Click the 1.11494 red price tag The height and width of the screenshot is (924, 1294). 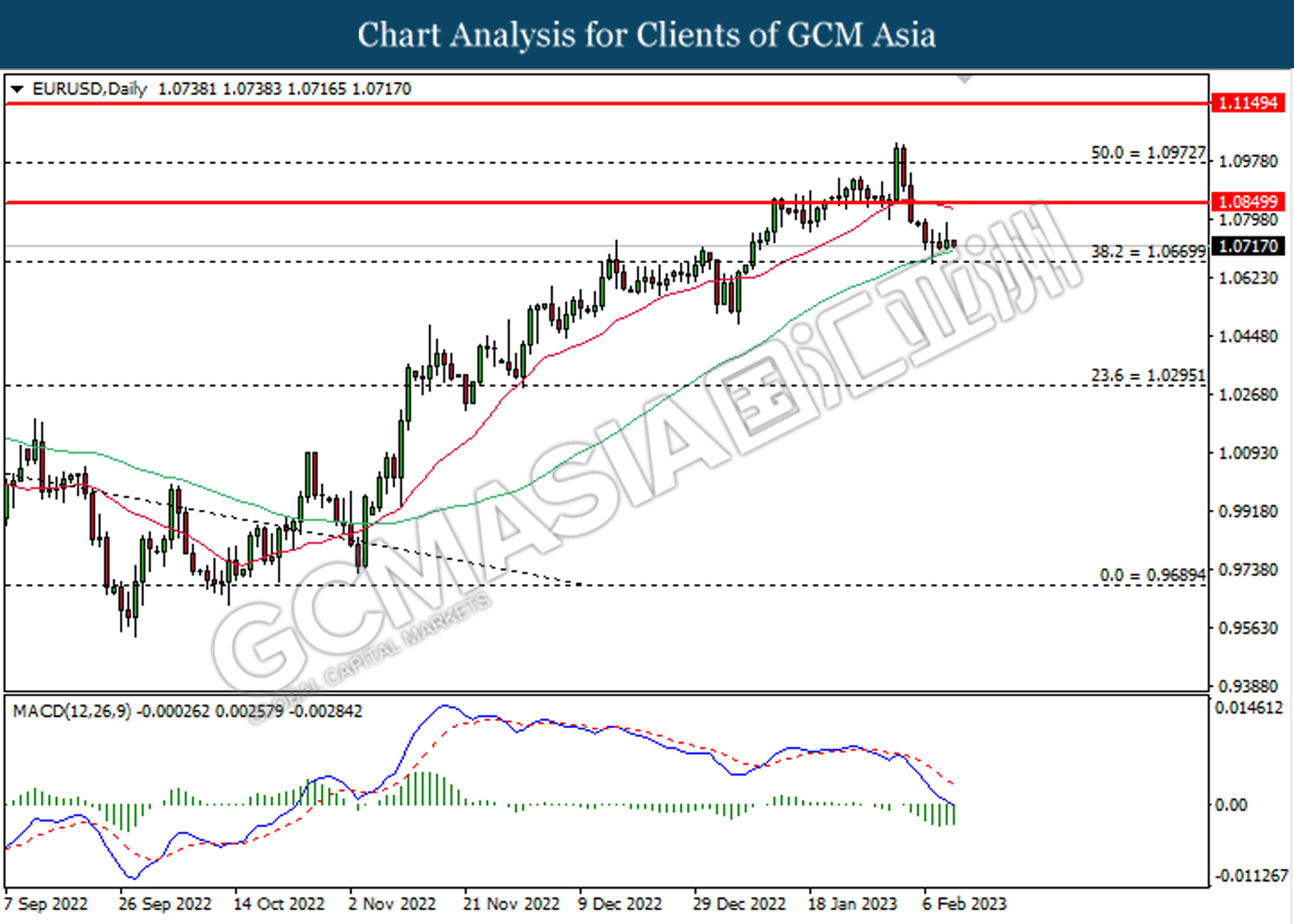pos(1247,103)
